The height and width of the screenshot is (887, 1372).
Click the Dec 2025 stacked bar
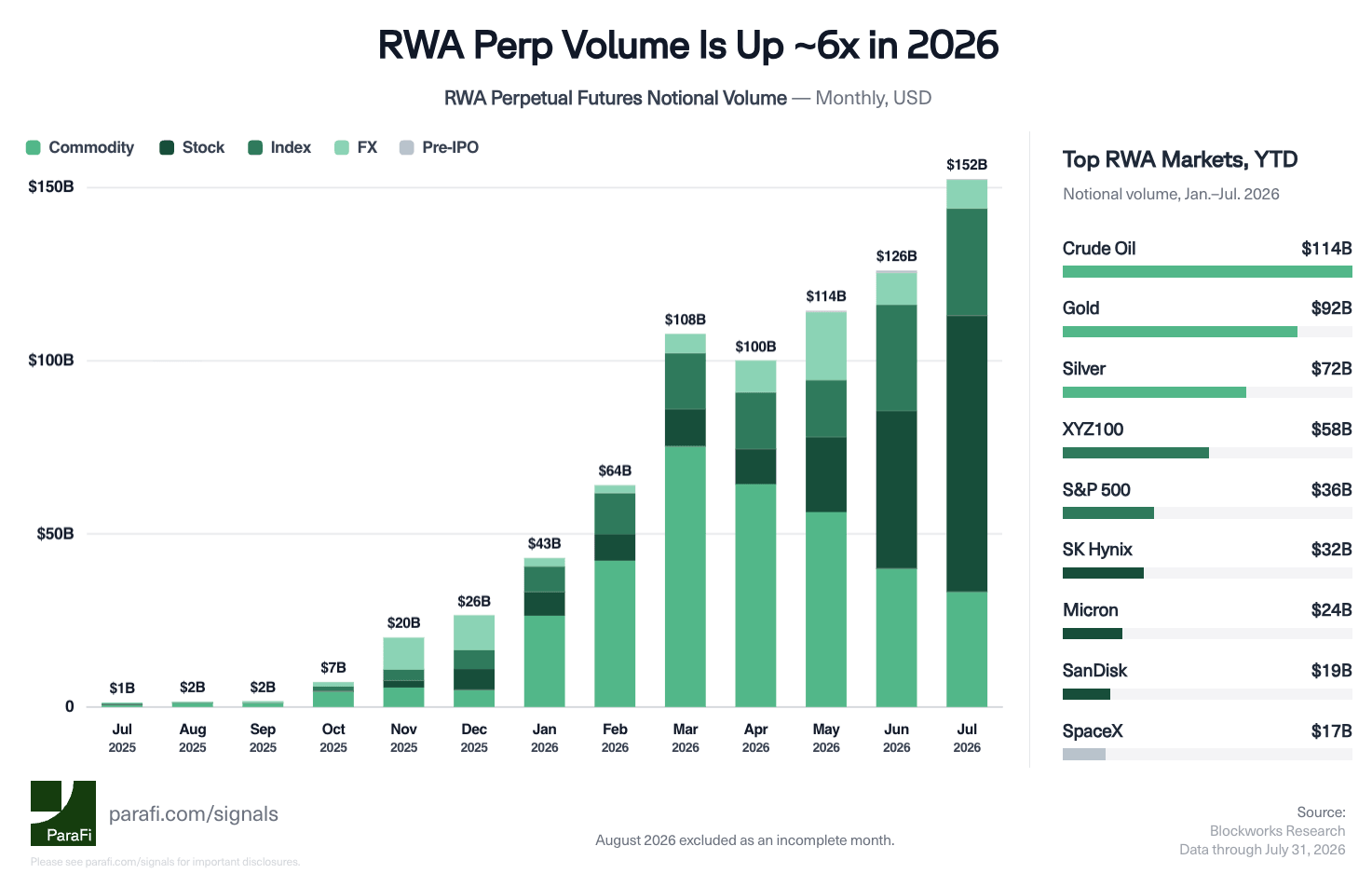coord(474,661)
